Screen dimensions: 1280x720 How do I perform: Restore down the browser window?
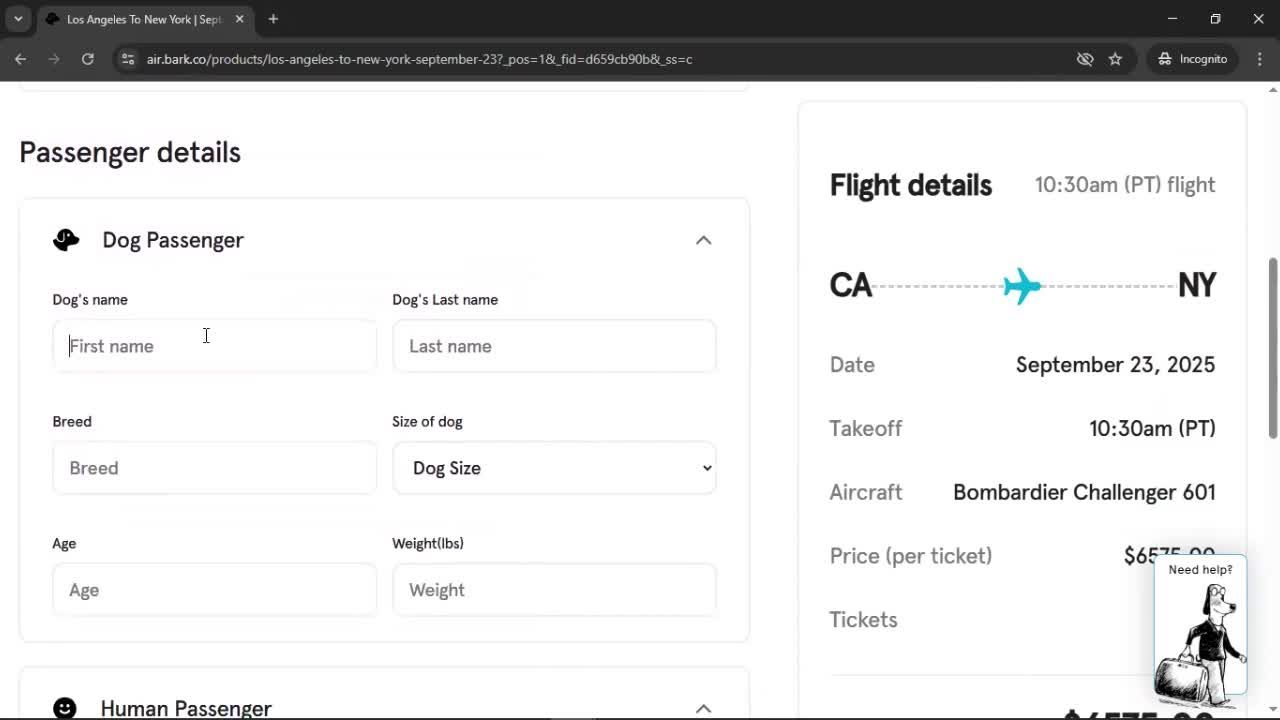[1216, 19]
